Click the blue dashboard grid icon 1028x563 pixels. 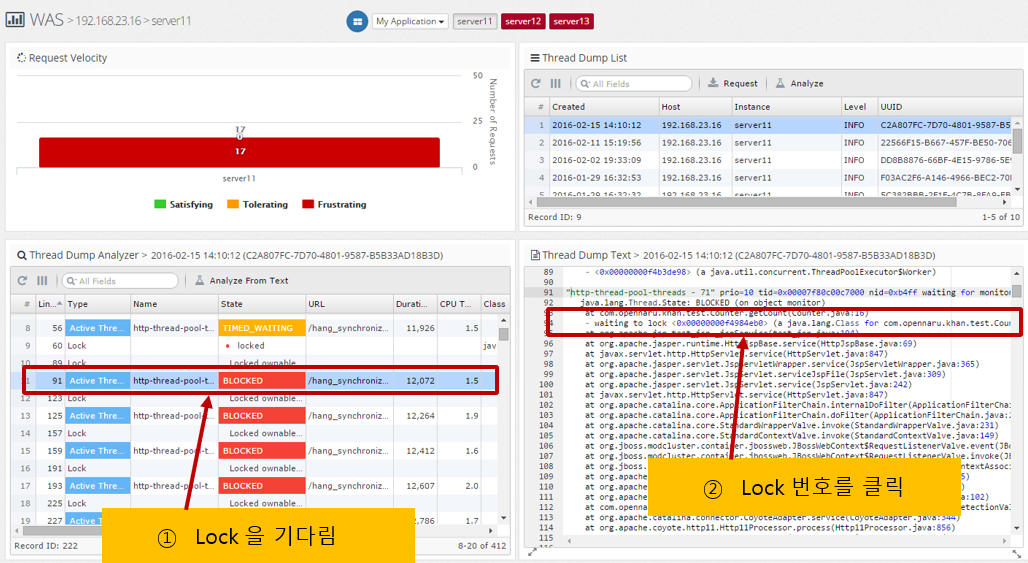click(x=357, y=21)
